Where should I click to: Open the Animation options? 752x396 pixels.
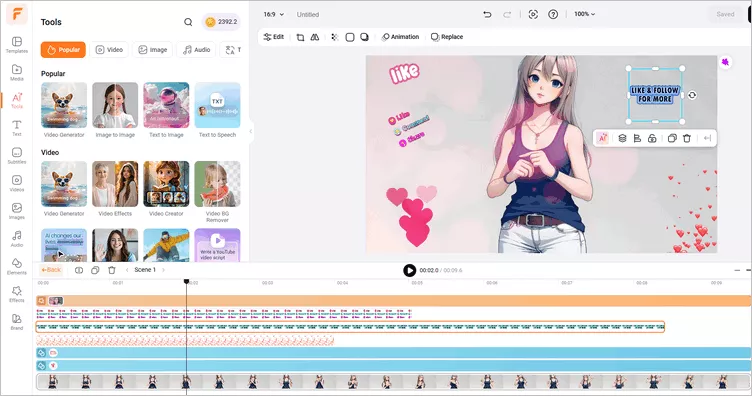tap(400, 37)
